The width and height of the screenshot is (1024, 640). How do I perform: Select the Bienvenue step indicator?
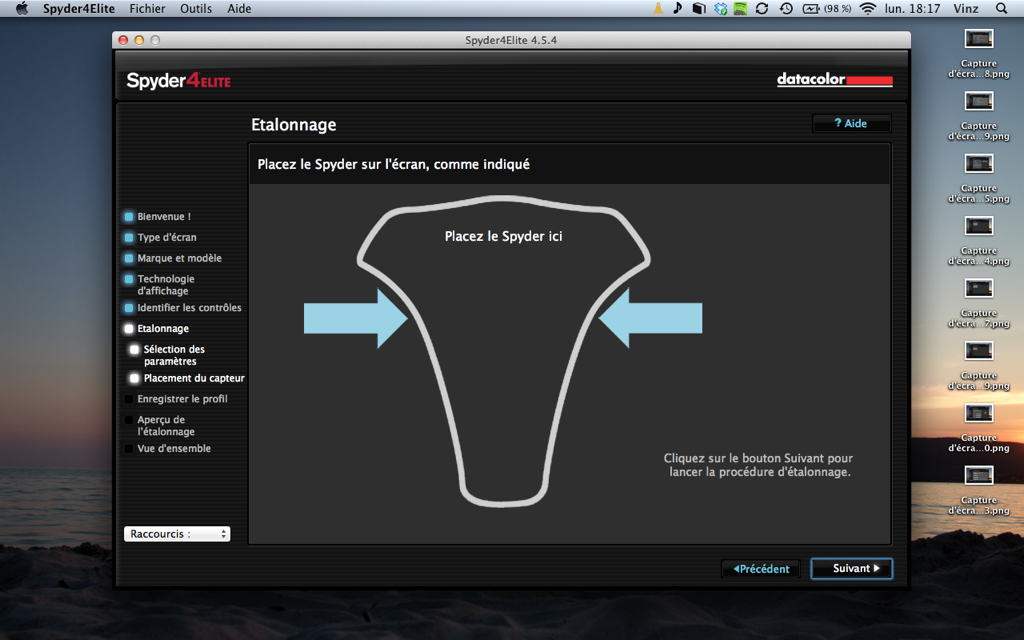click(x=129, y=216)
